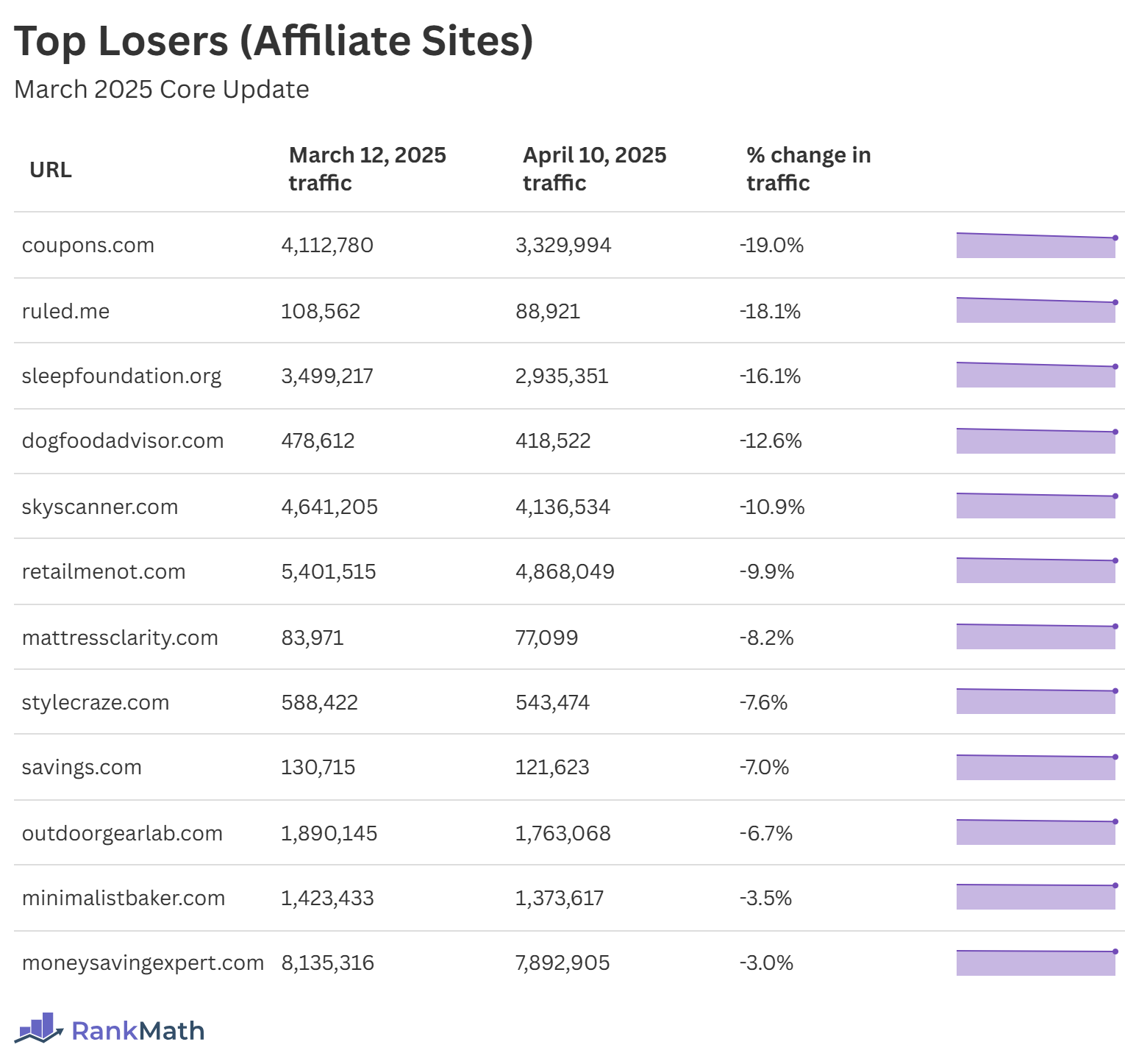Click the 83,971 traffic value

312,638
